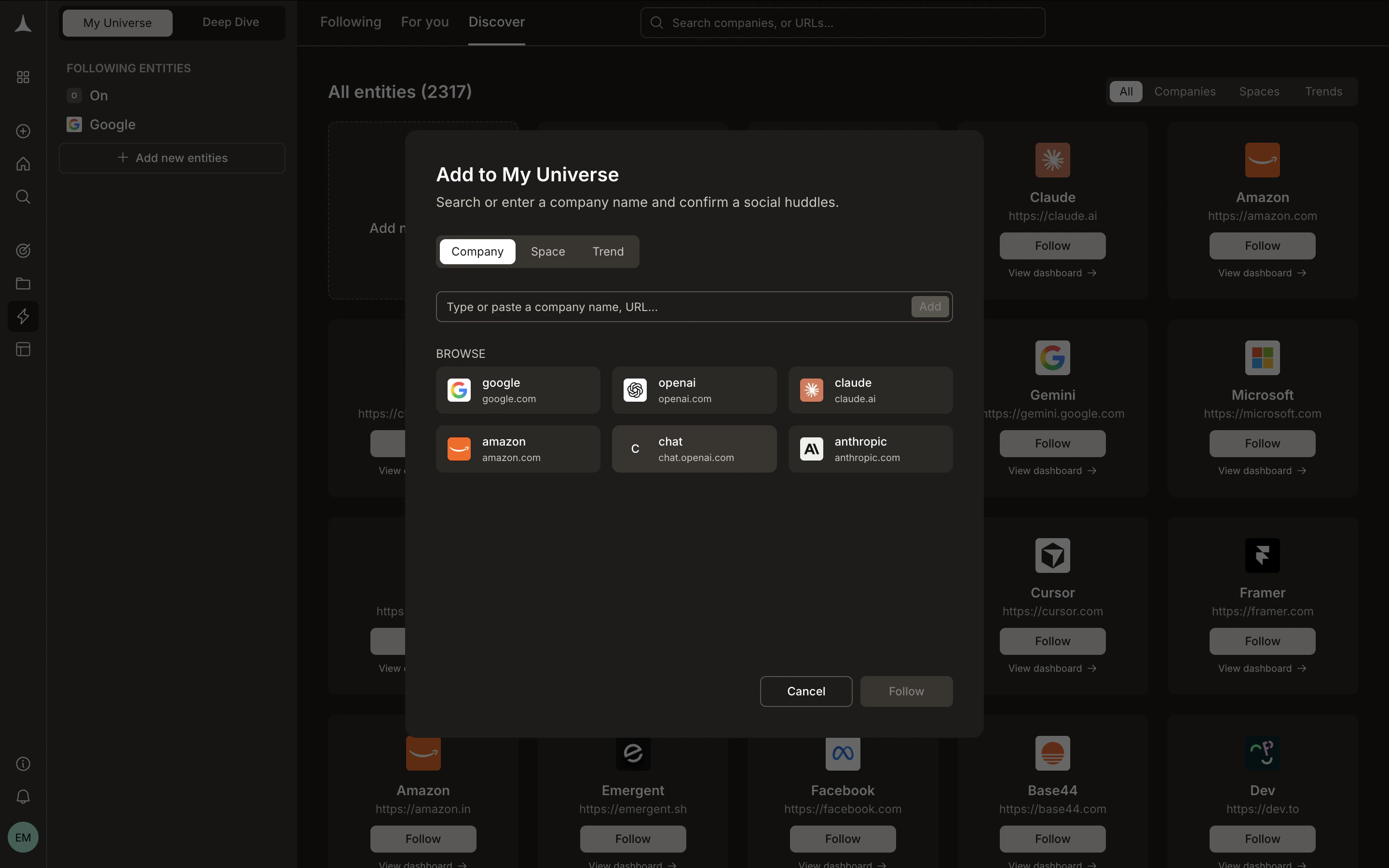Open the EM user avatar

tap(23, 837)
